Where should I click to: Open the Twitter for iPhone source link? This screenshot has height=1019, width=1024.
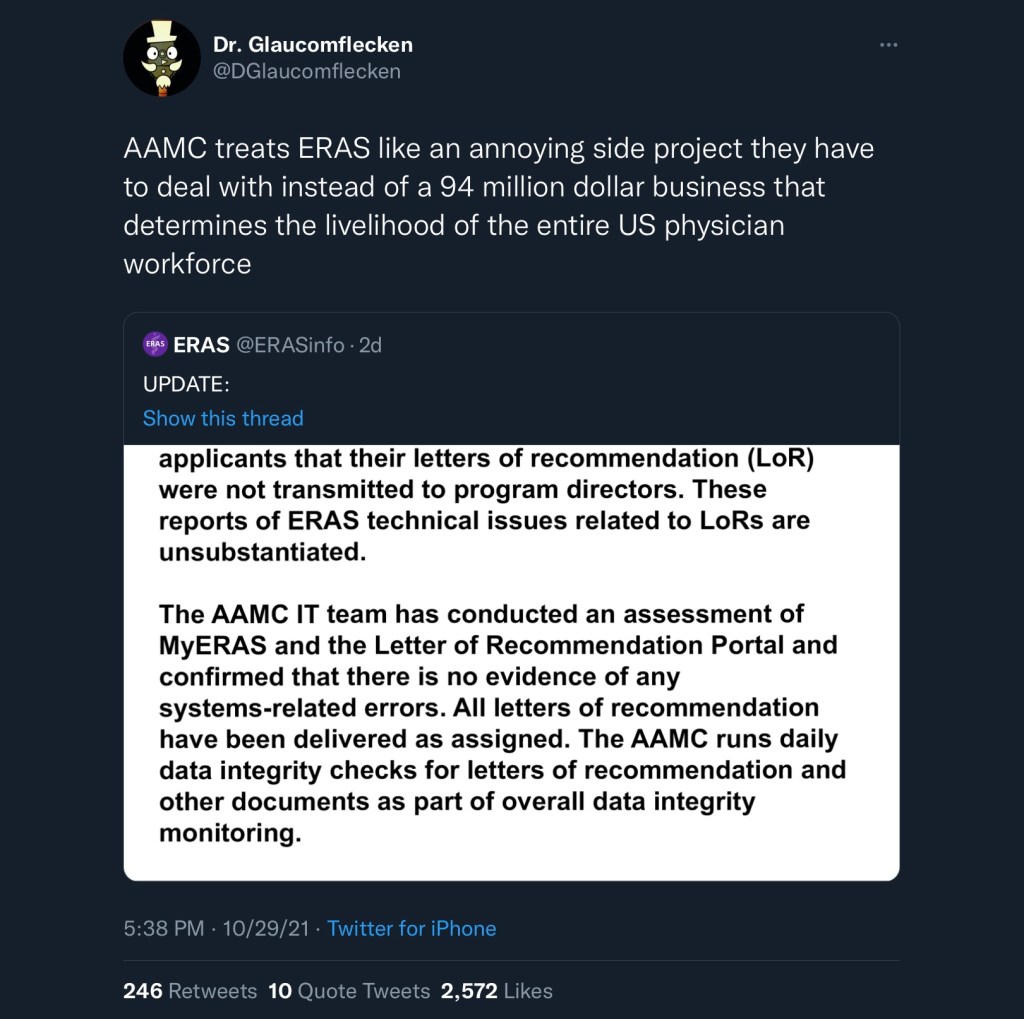tap(411, 928)
